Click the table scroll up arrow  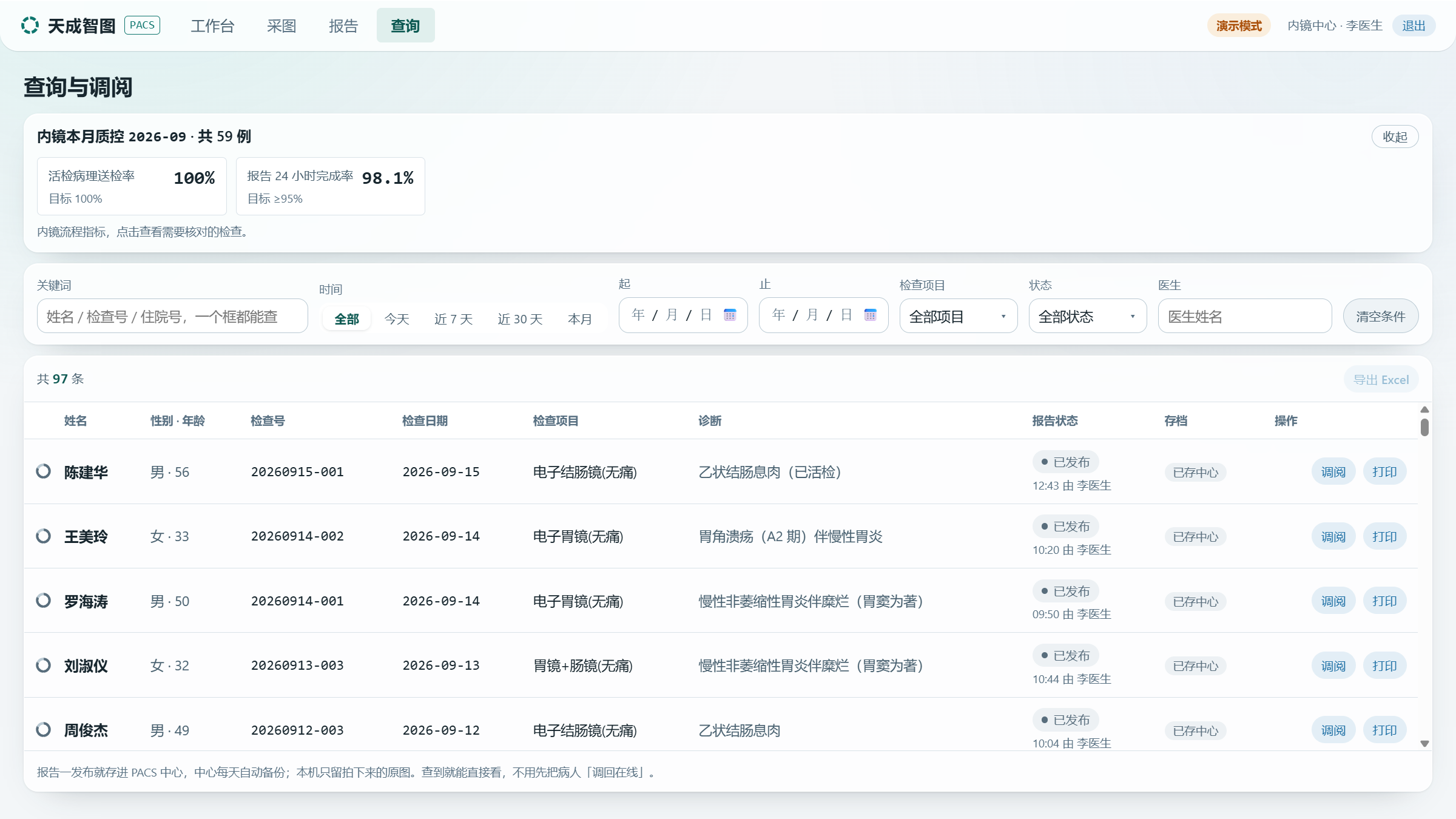point(1424,409)
